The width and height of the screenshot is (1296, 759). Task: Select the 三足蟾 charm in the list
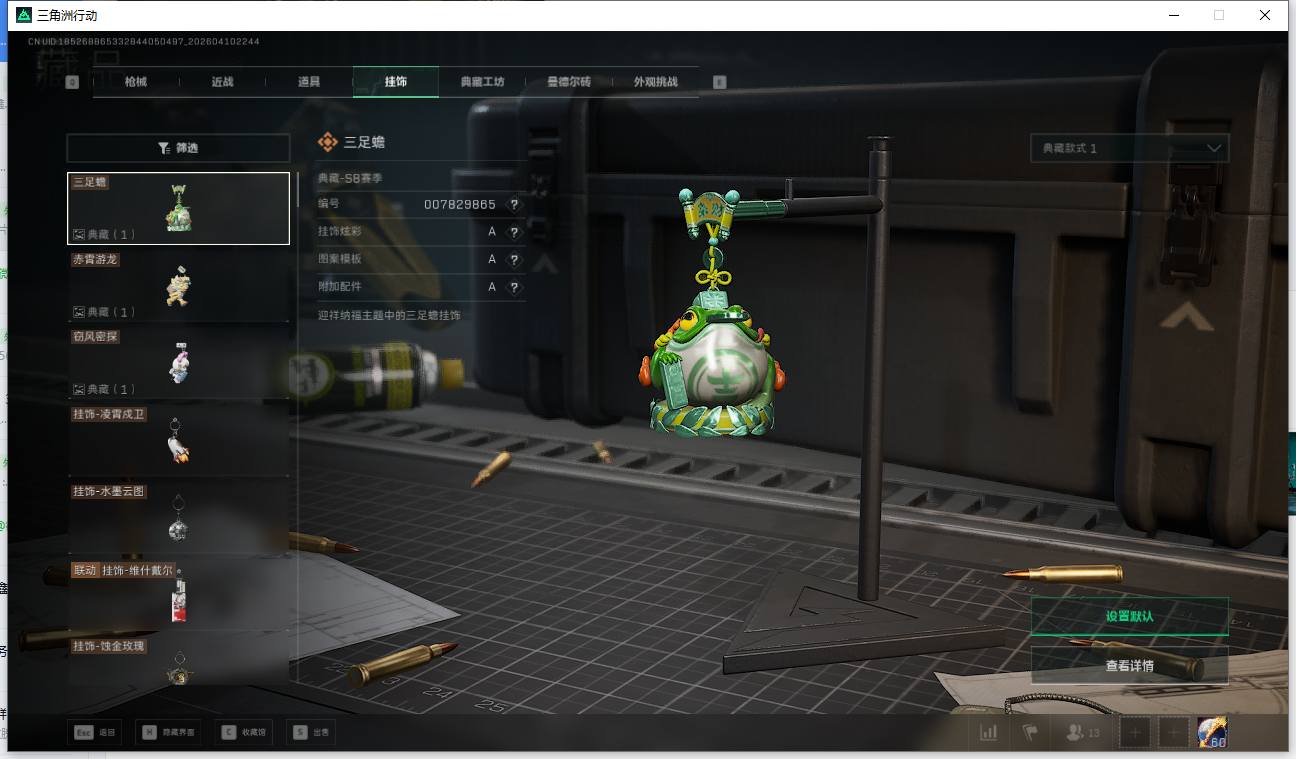(x=178, y=208)
